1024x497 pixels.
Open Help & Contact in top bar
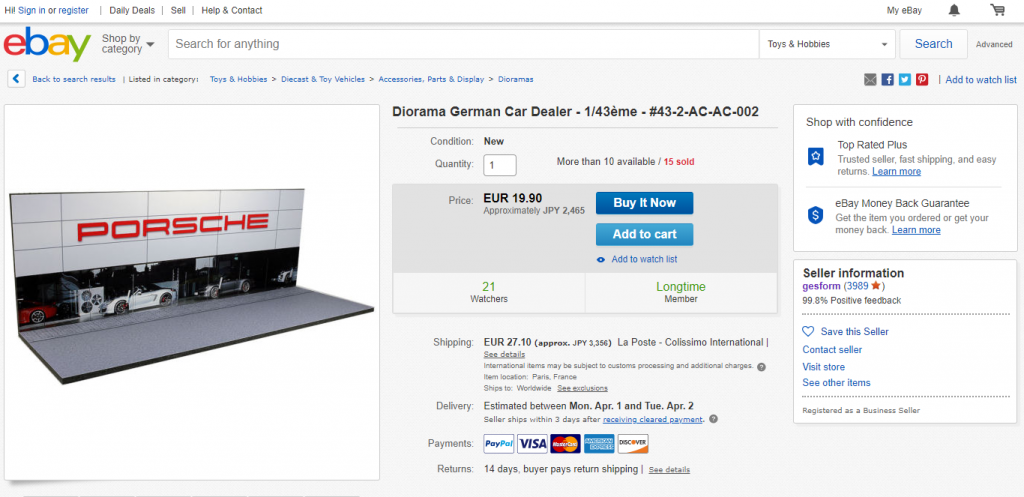click(x=232, y=10)
